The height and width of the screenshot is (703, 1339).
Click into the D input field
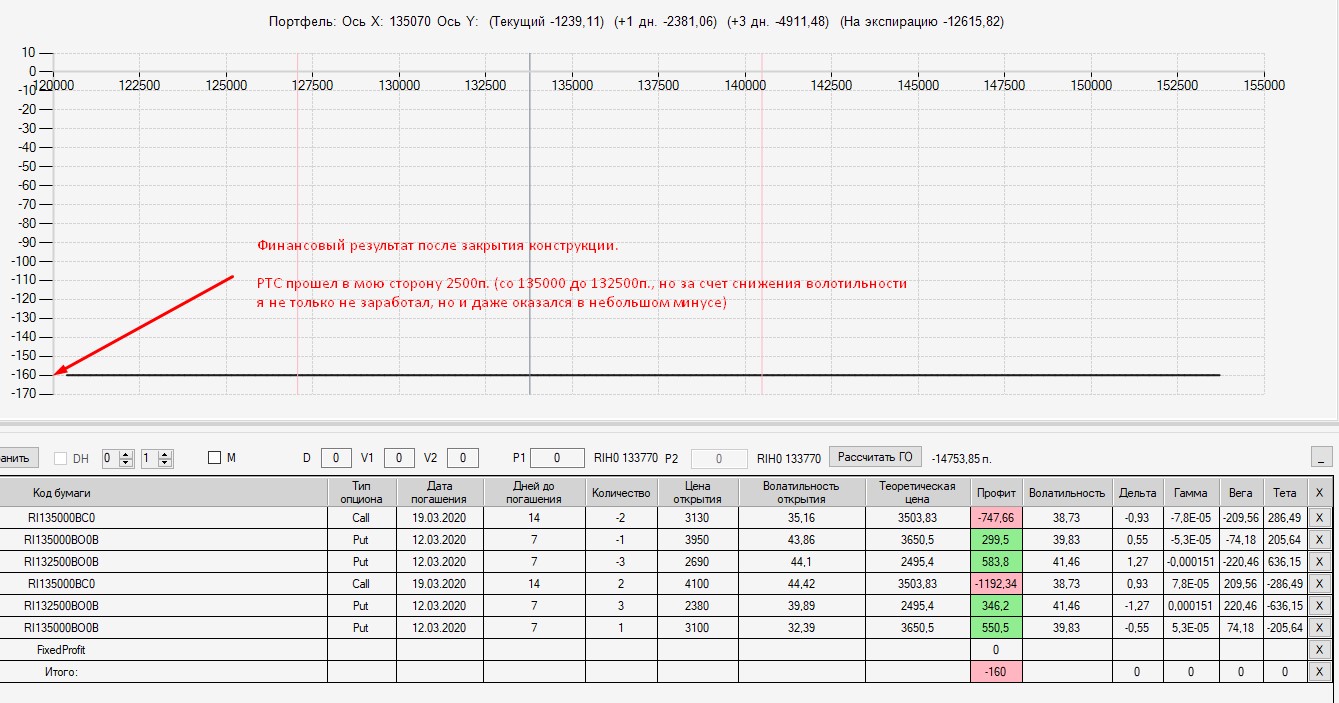click(x=336, y=458)
